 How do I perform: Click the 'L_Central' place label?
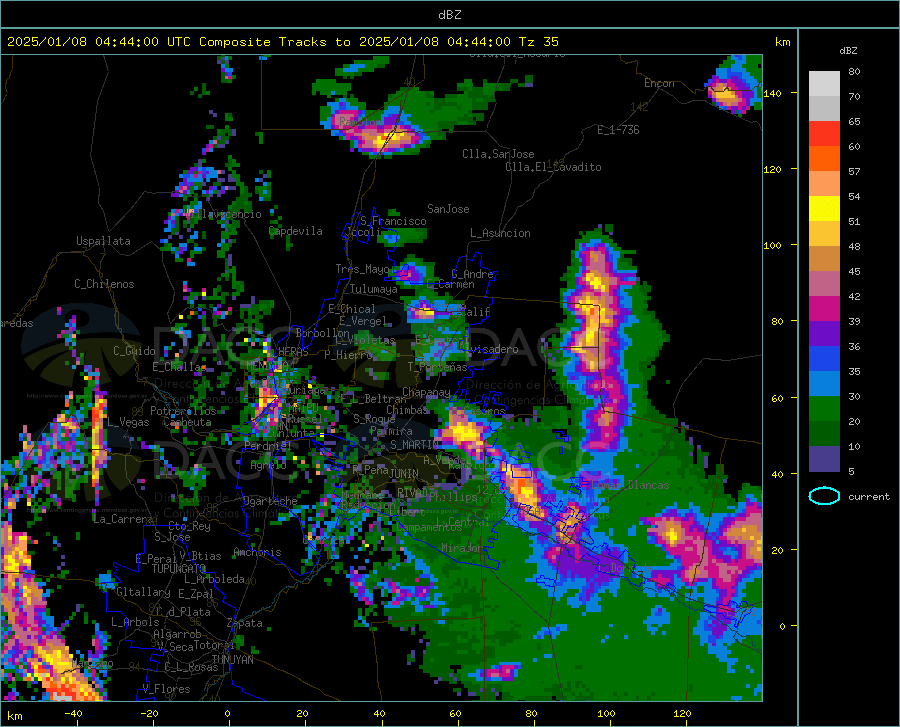coord(462,522)
